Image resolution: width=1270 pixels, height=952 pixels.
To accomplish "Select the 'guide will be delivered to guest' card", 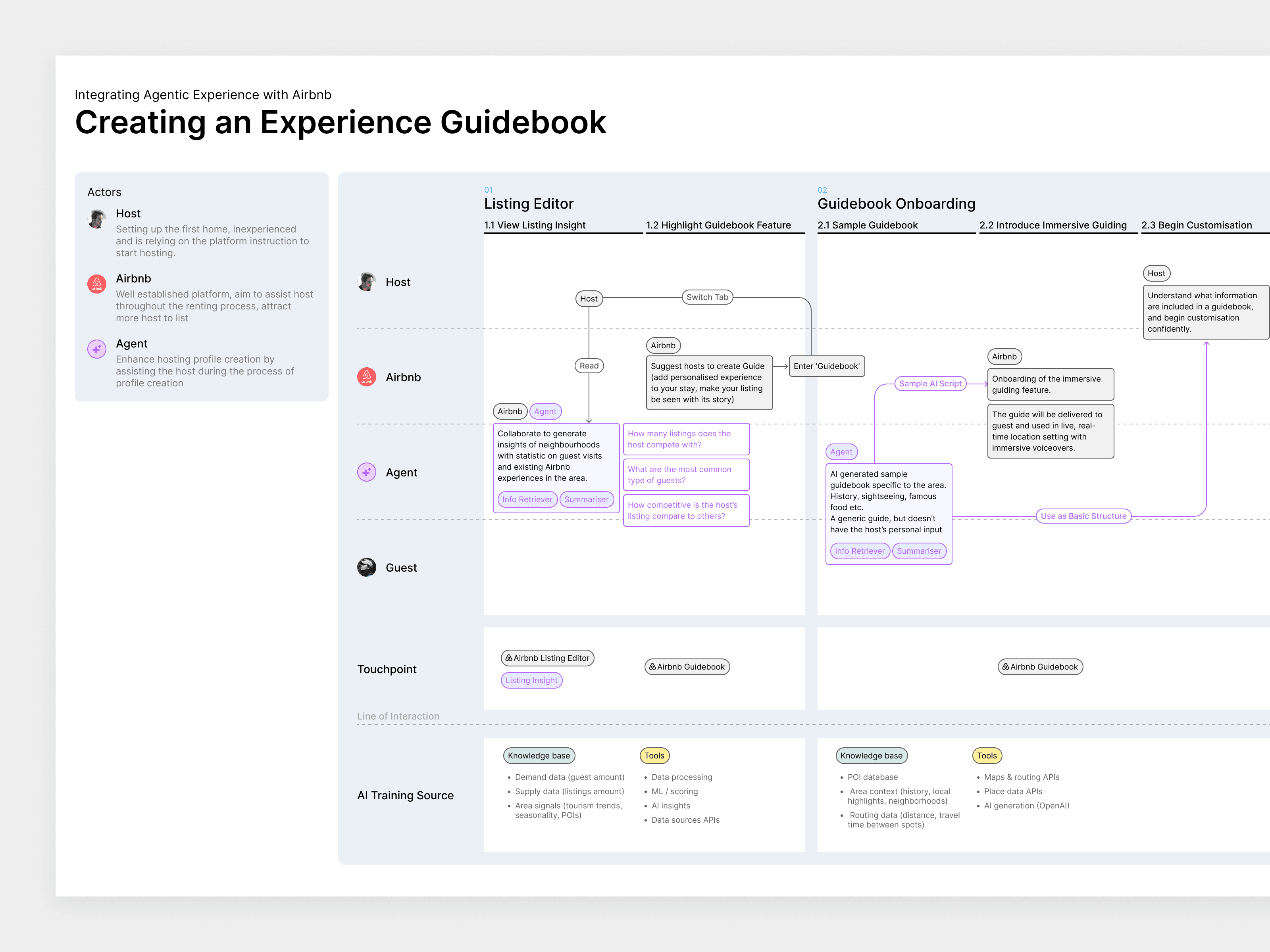I will tap(1050, 431).
